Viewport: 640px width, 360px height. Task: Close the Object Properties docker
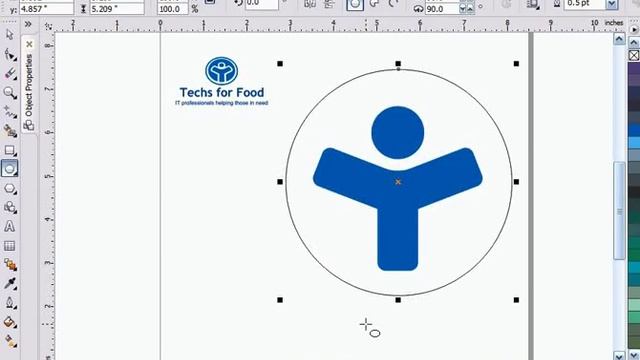(x=29, y=44)
